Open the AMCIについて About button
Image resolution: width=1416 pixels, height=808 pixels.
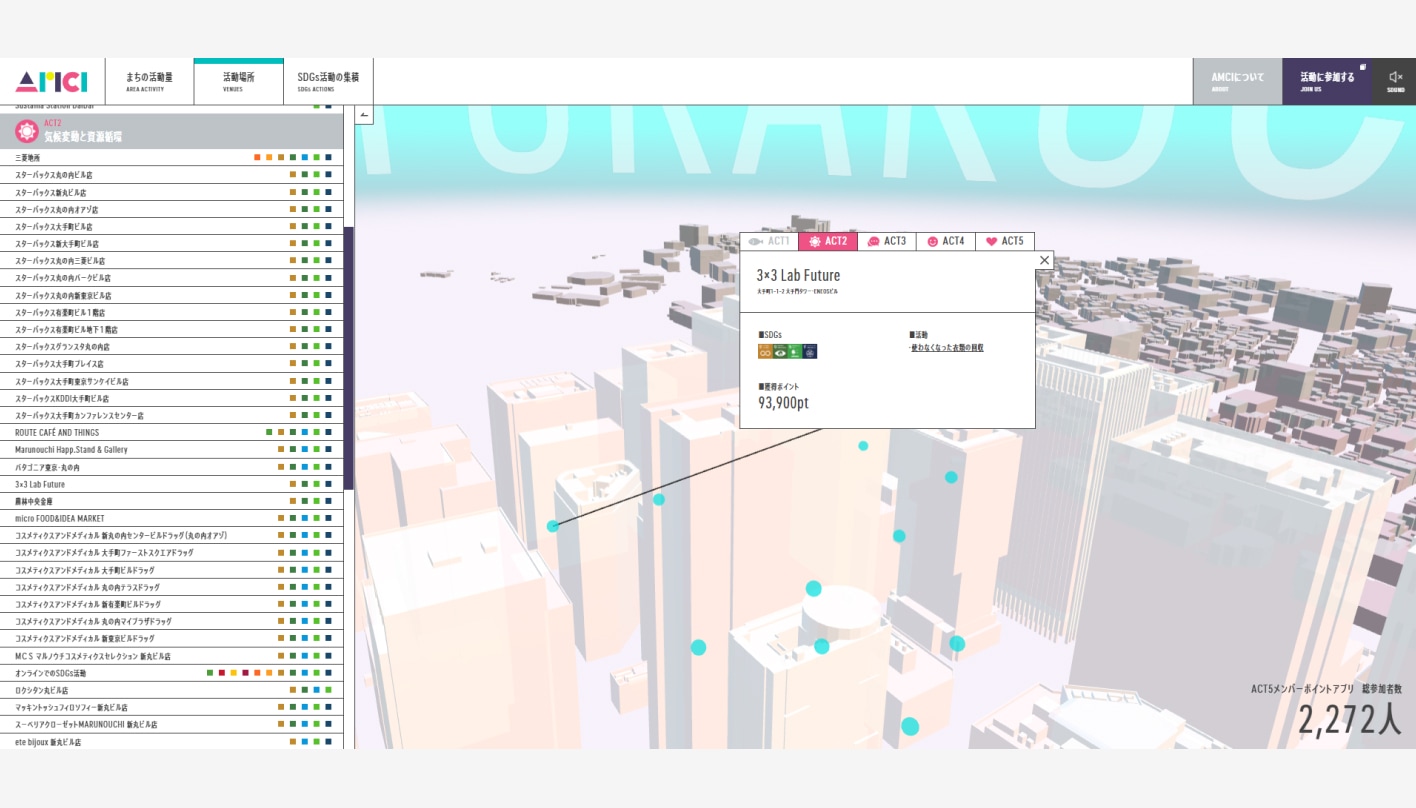tap(1237, 81)
